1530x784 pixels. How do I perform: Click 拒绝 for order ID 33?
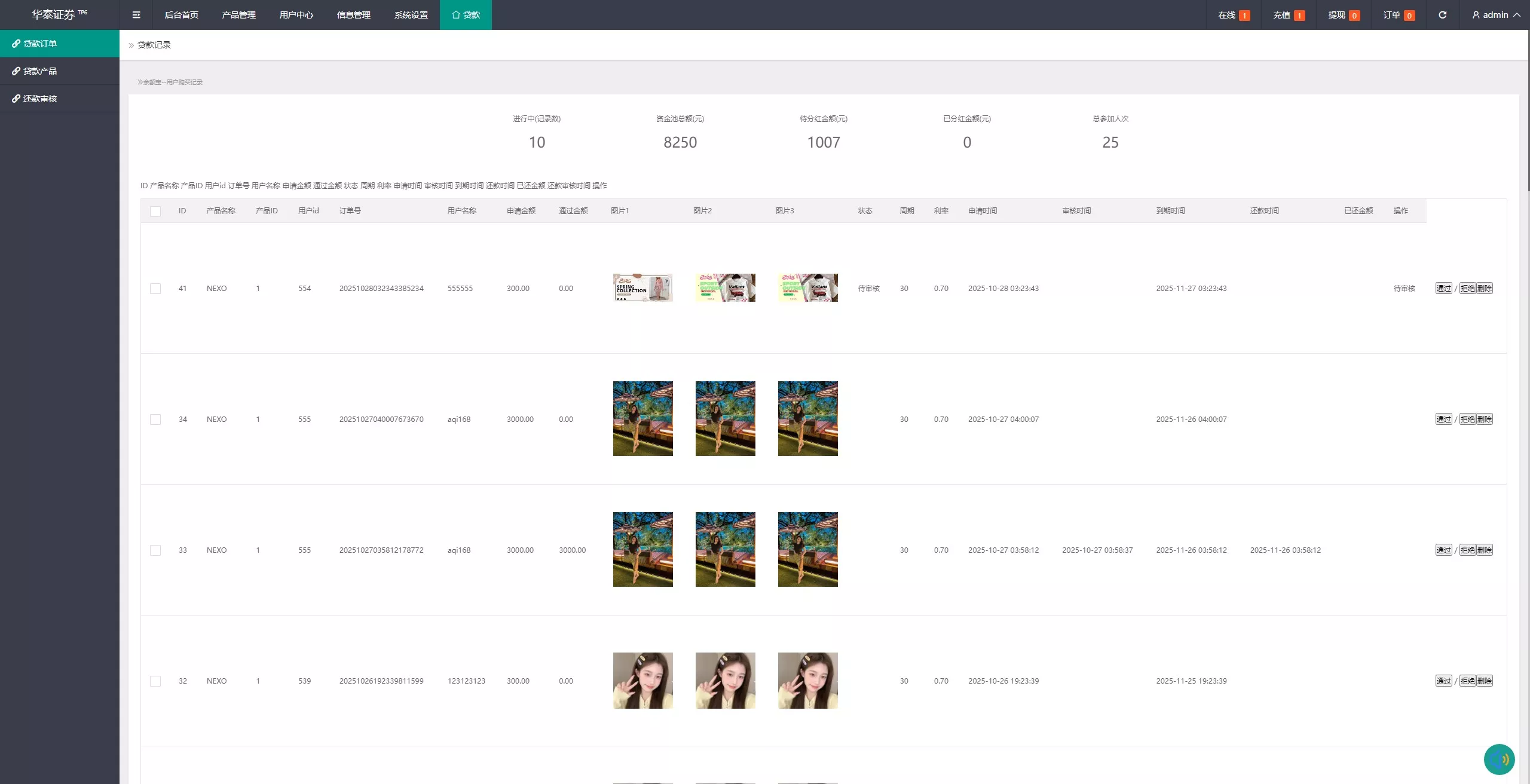[1467, 550]
